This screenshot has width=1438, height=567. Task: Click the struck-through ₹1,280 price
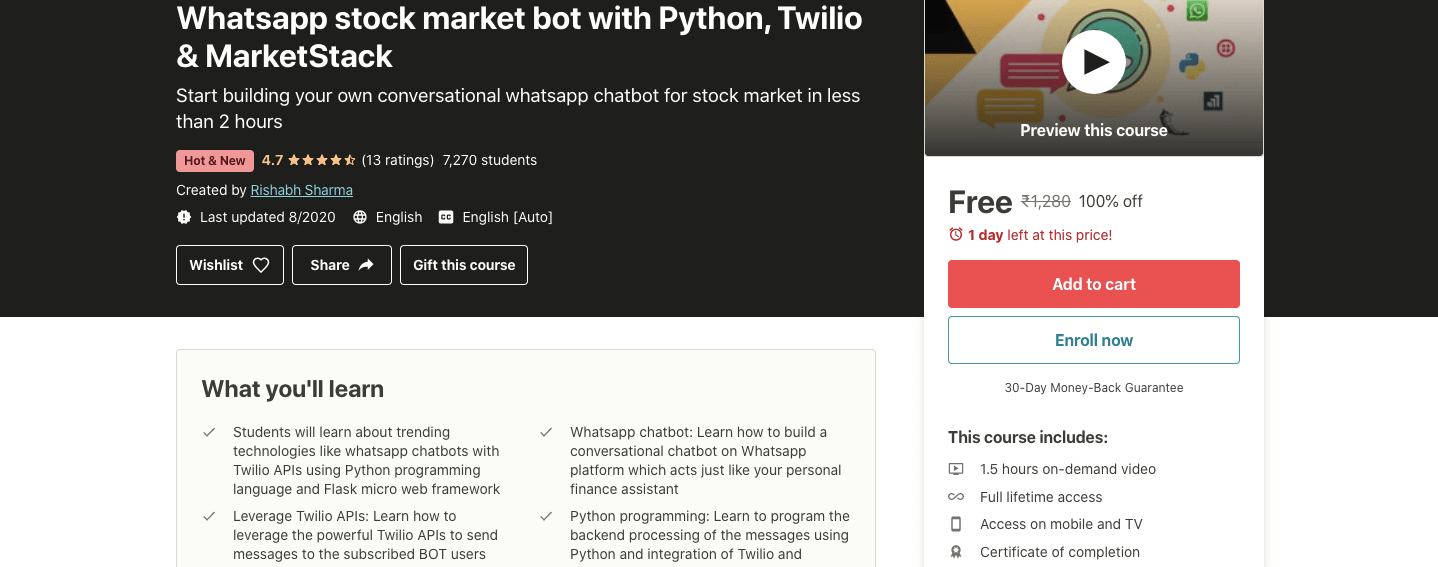(x=1045, y=201)
